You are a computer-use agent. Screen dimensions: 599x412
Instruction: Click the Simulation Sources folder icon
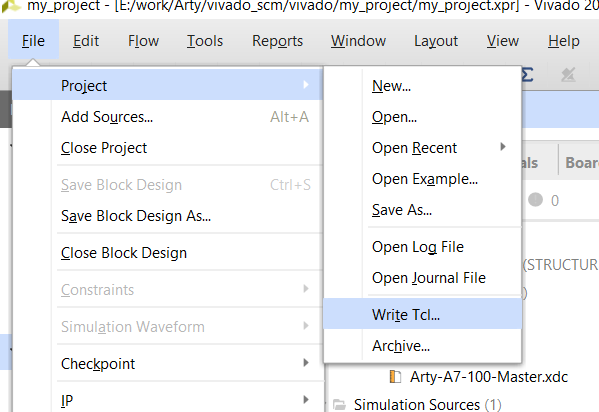pyautogui.click(x=339, y=404)
